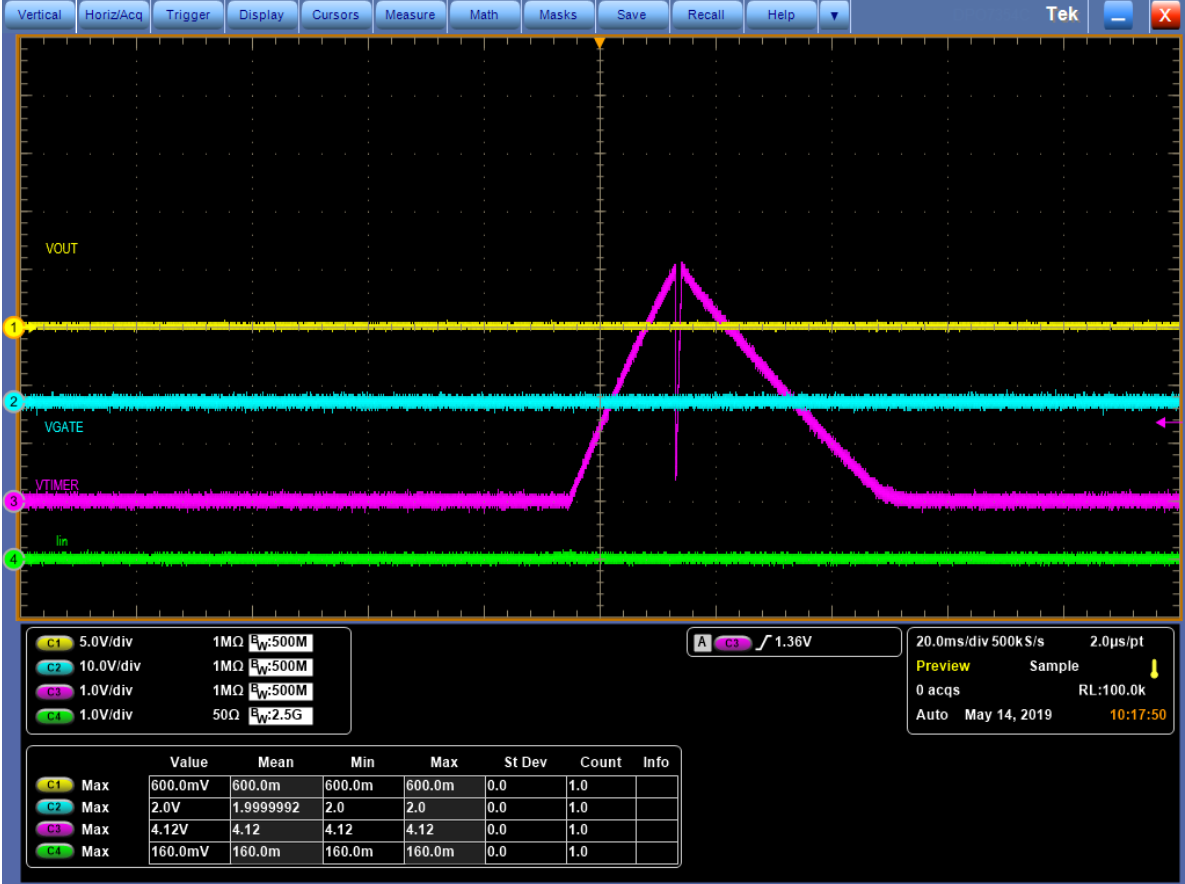Select channel 4 Iin ground marker
Screen dimensions: 1185x884
click(x=13, y=560)
